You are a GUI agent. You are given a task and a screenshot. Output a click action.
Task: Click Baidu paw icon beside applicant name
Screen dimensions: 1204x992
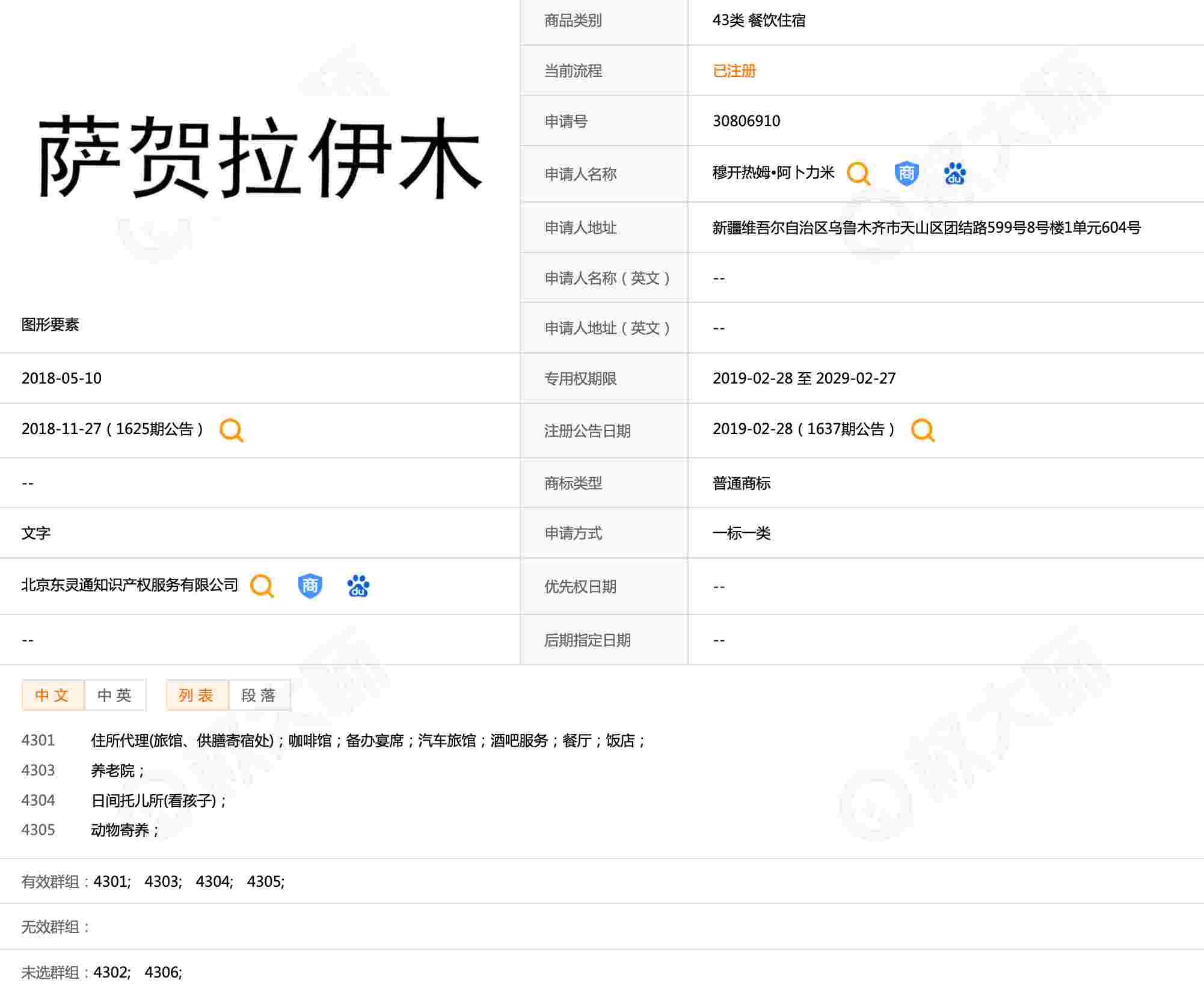[x=954, y=174]
